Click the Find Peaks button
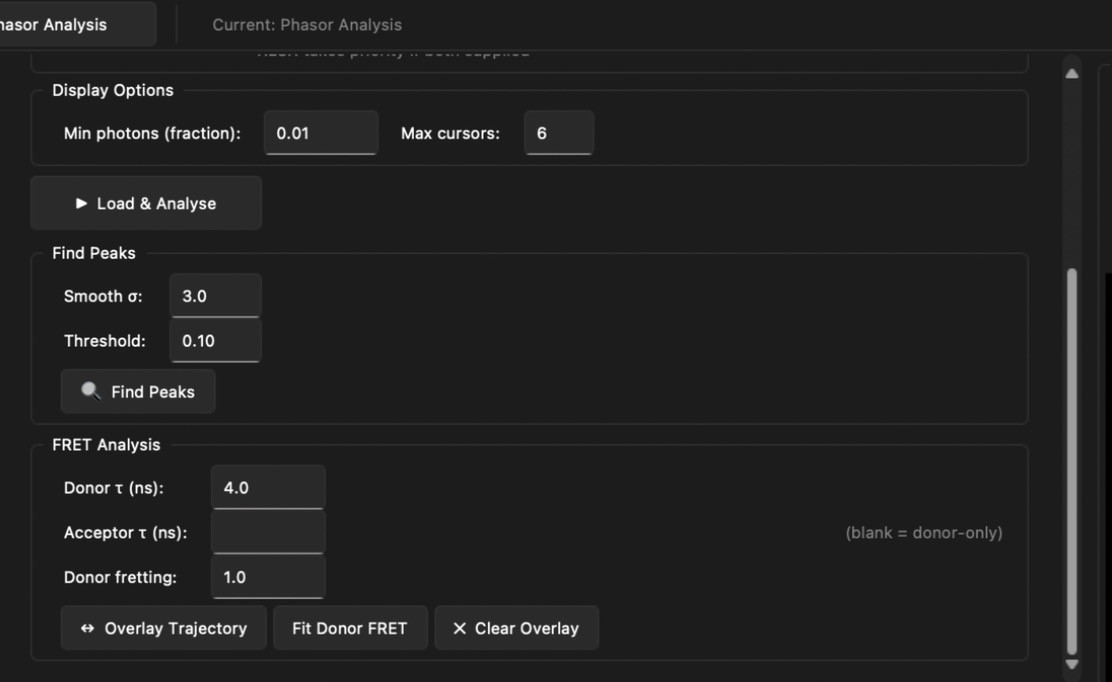This screenshot has width=1112, height=682. 138,391
